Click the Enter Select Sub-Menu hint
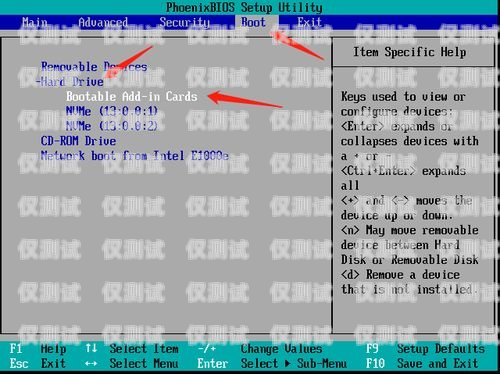Image resolution: width=500 pixels, height=374 pixels. coord(272,363)
